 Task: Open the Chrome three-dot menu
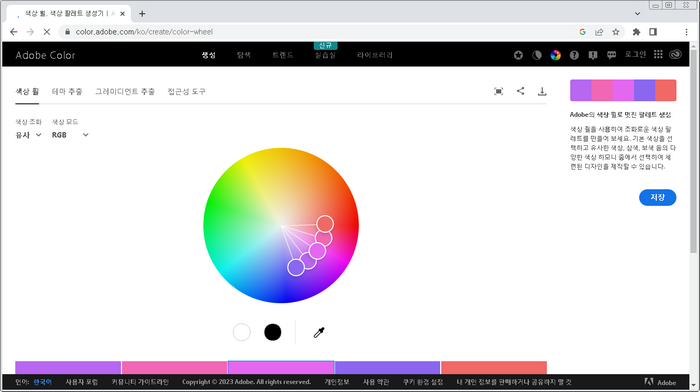686,32
